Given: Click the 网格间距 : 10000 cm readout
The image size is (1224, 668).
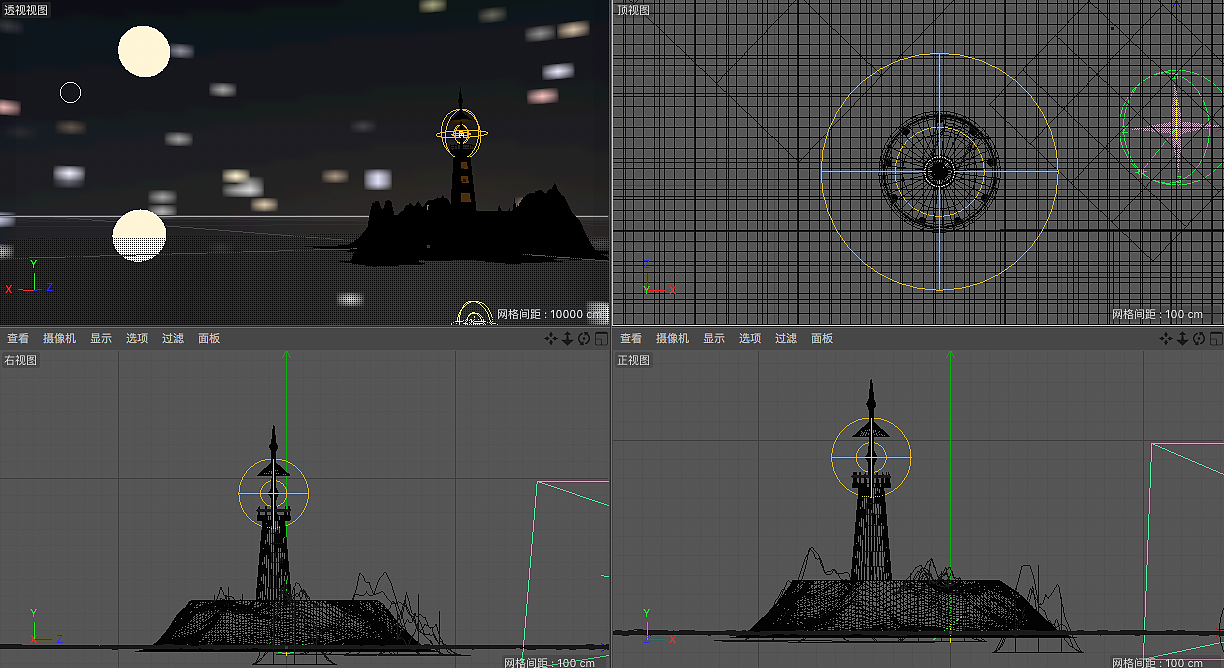Looking at the screenshot, I should 551,314.
